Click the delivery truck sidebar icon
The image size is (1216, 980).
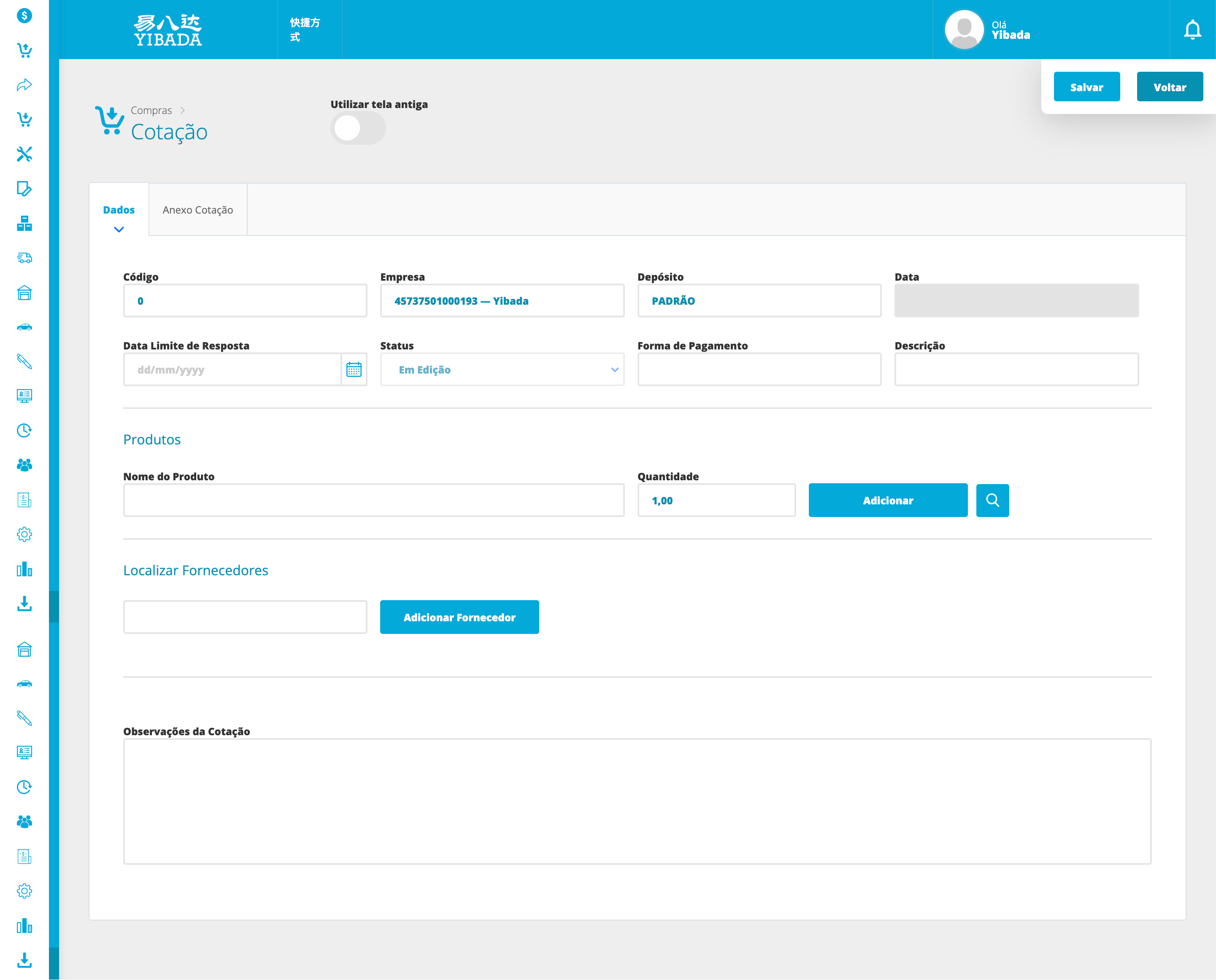(x=24, y=258)
